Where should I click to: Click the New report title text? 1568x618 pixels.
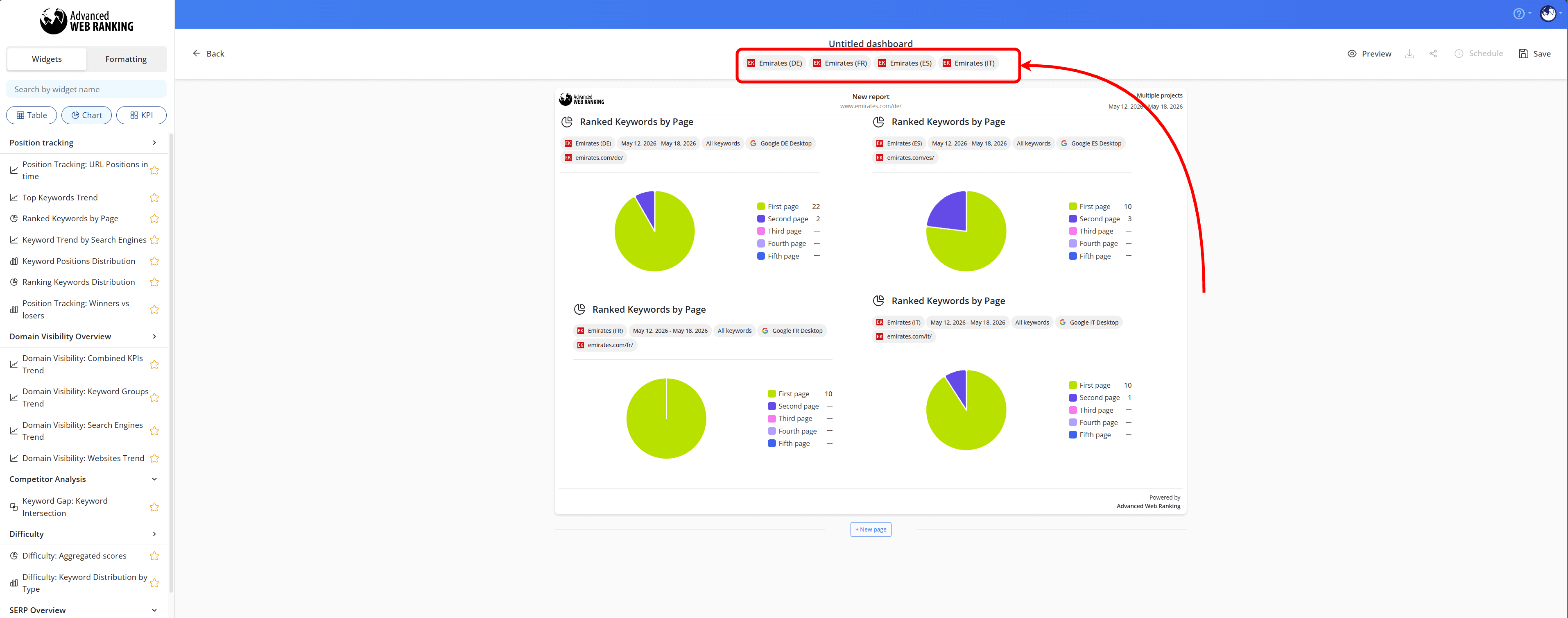871,97
